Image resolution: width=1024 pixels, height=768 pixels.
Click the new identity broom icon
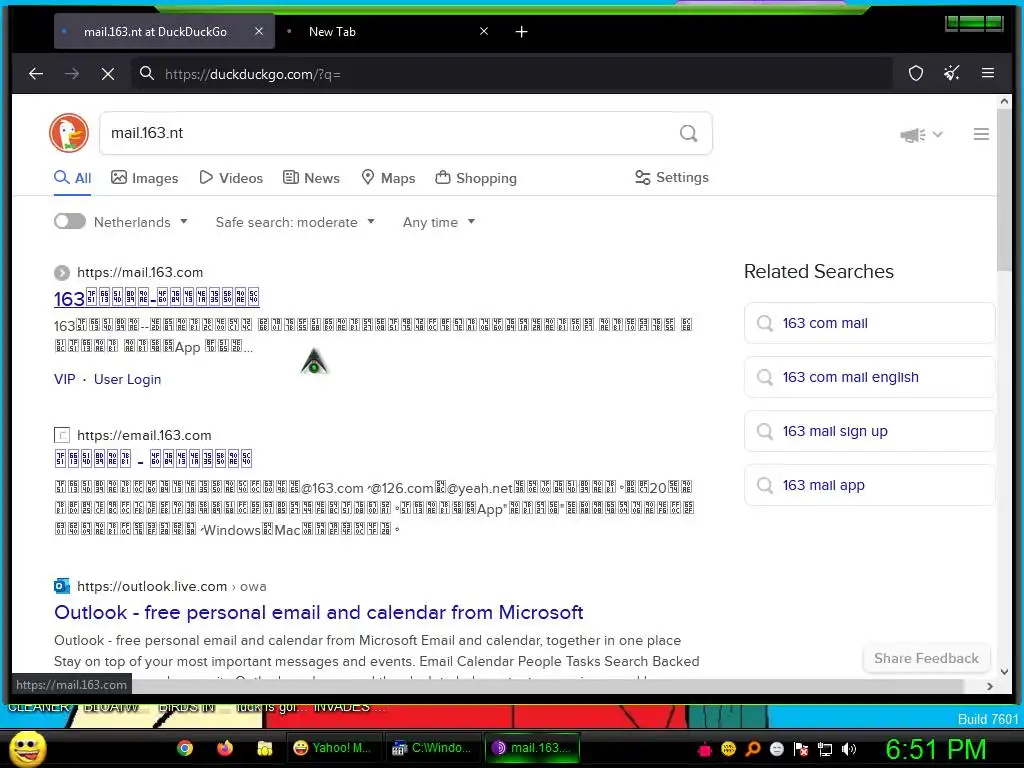[x=952, y=73]
